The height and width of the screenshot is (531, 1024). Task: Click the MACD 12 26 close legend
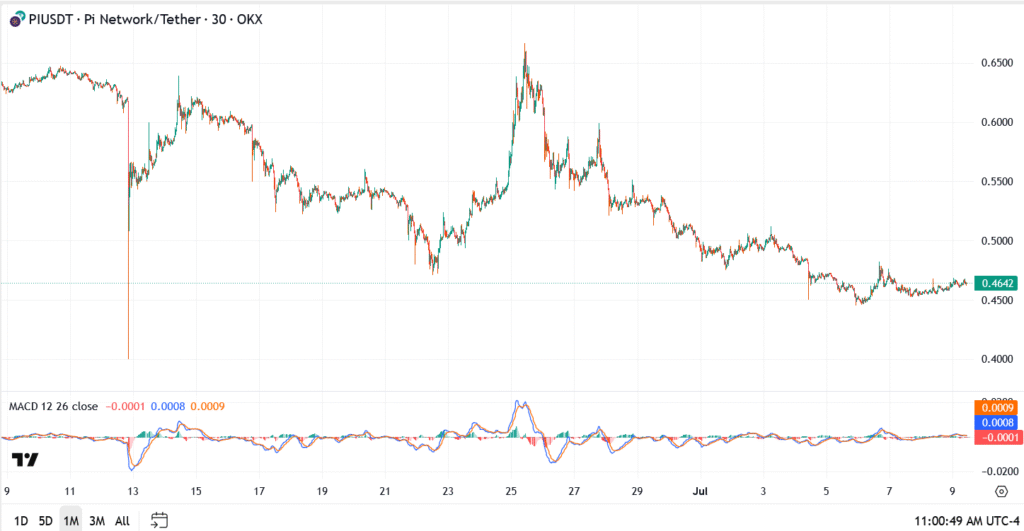(53, 406)
